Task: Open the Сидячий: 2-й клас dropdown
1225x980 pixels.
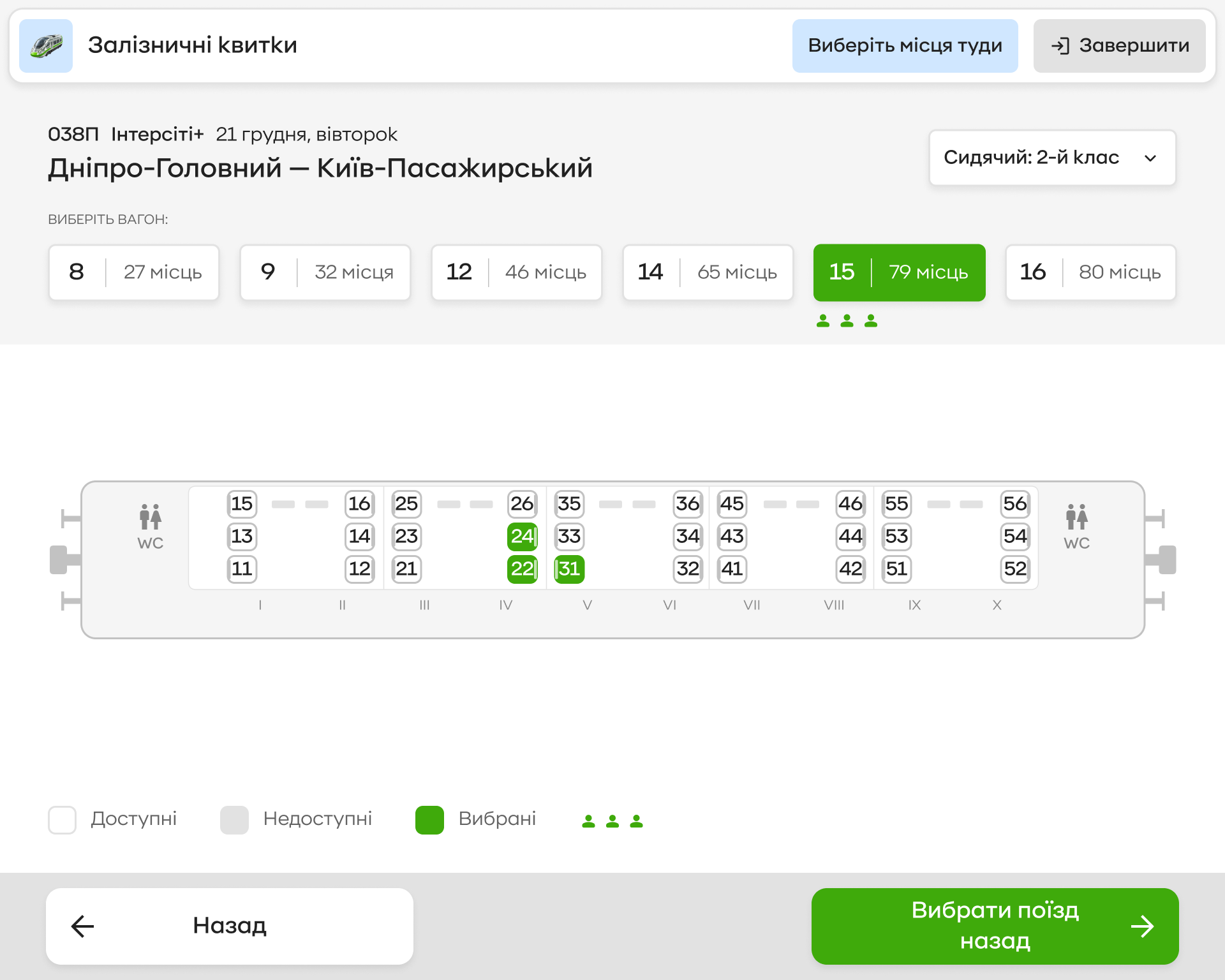Action: (1052, 158)
